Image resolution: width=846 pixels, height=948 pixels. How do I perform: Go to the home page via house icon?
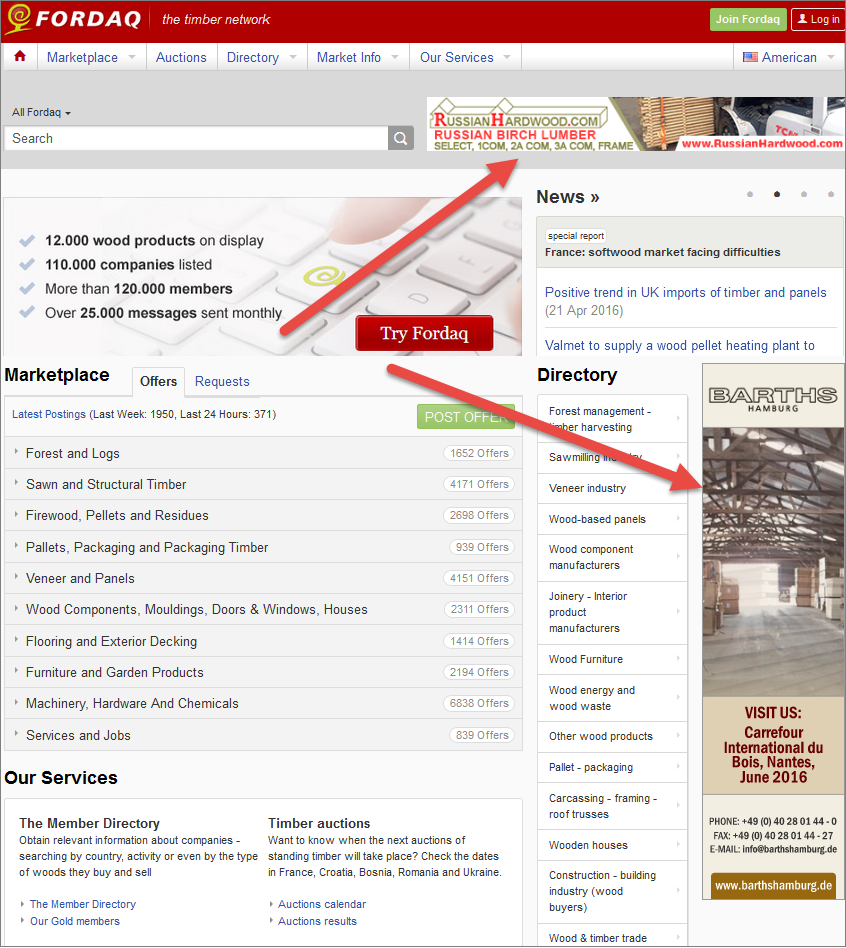point(20,57)
